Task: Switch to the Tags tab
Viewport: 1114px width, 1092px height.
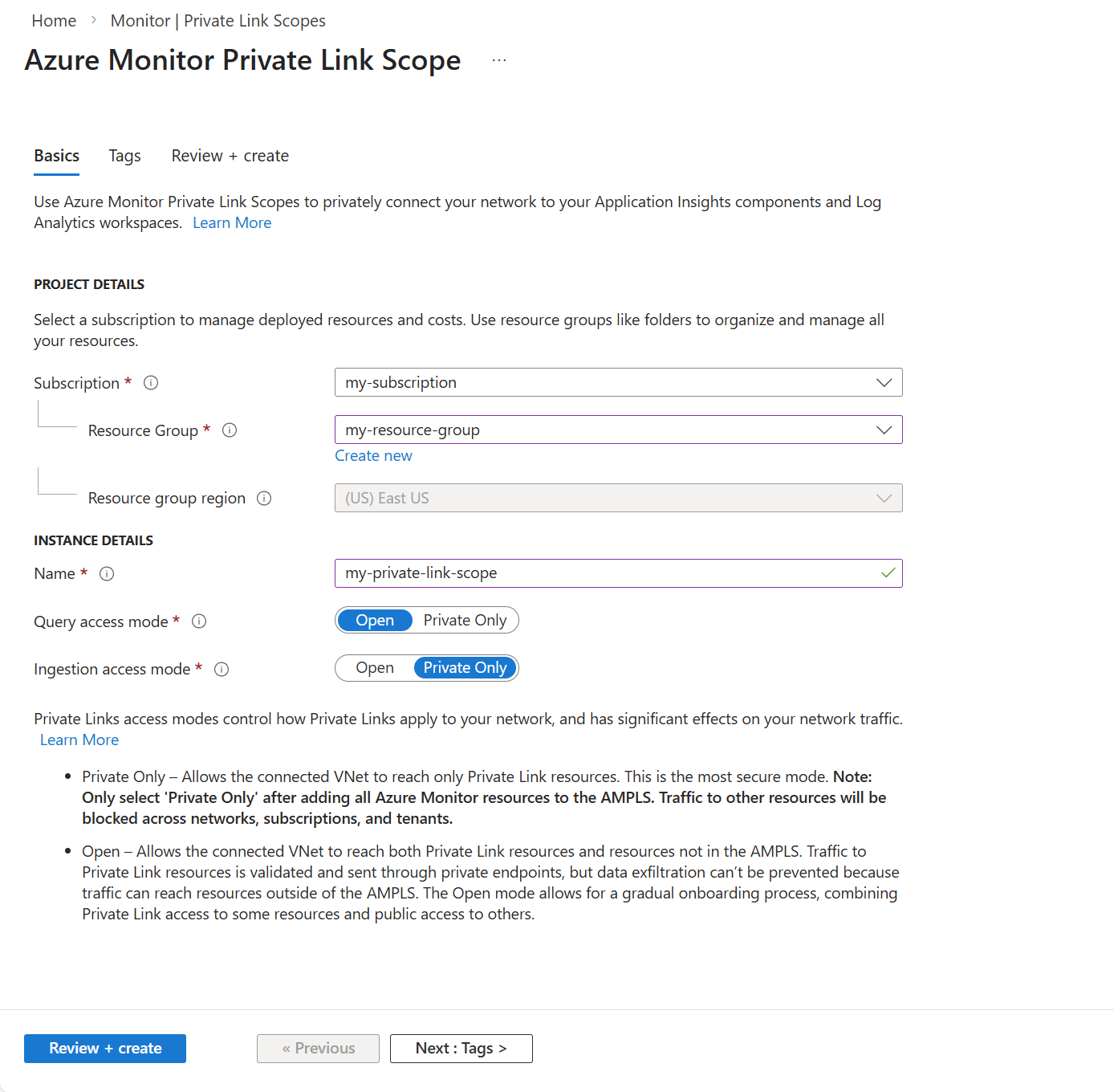Action: pyautogui.click(x=125, y=156)
